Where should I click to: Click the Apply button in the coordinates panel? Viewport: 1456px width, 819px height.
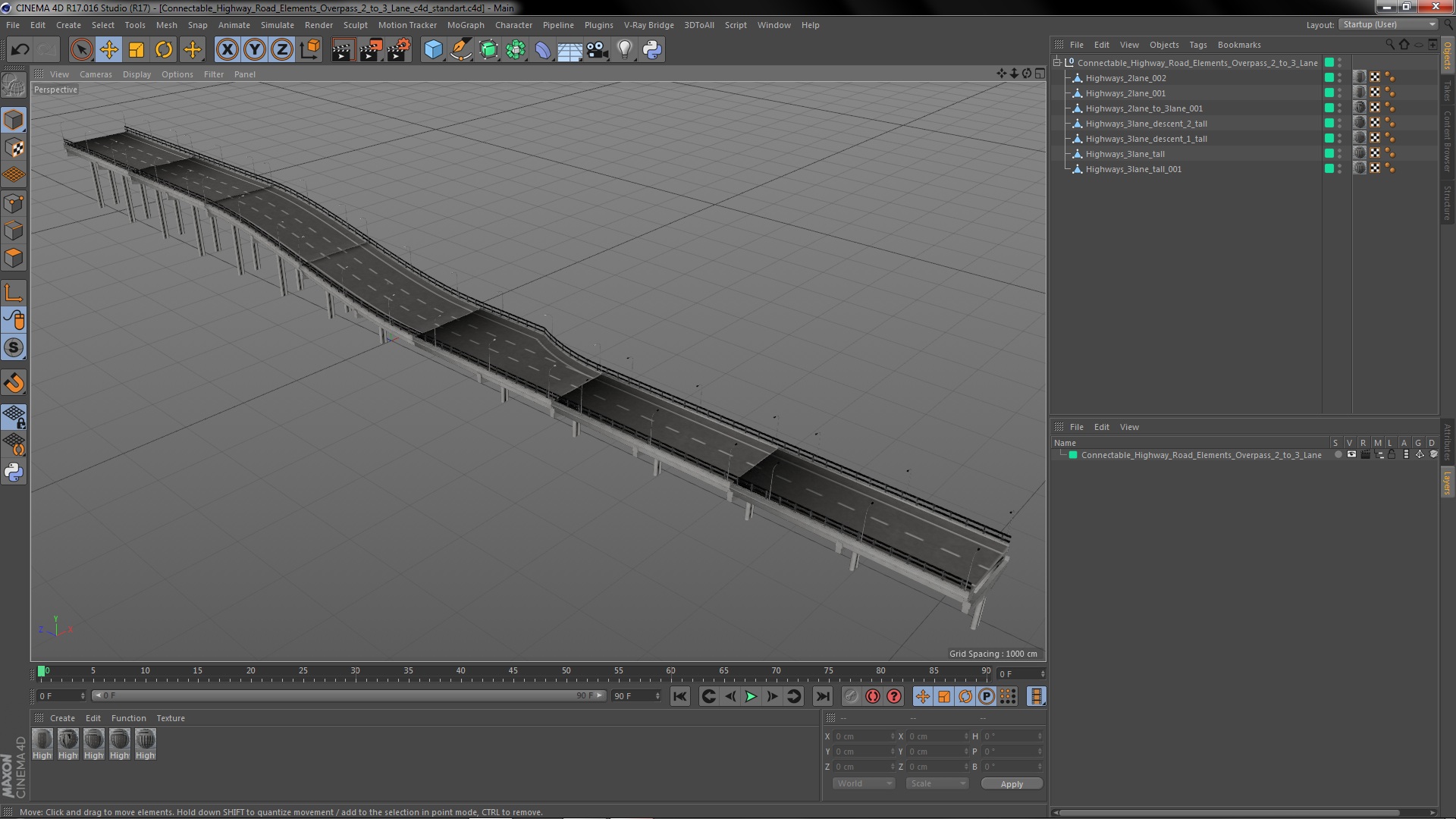pos(1011,784)
